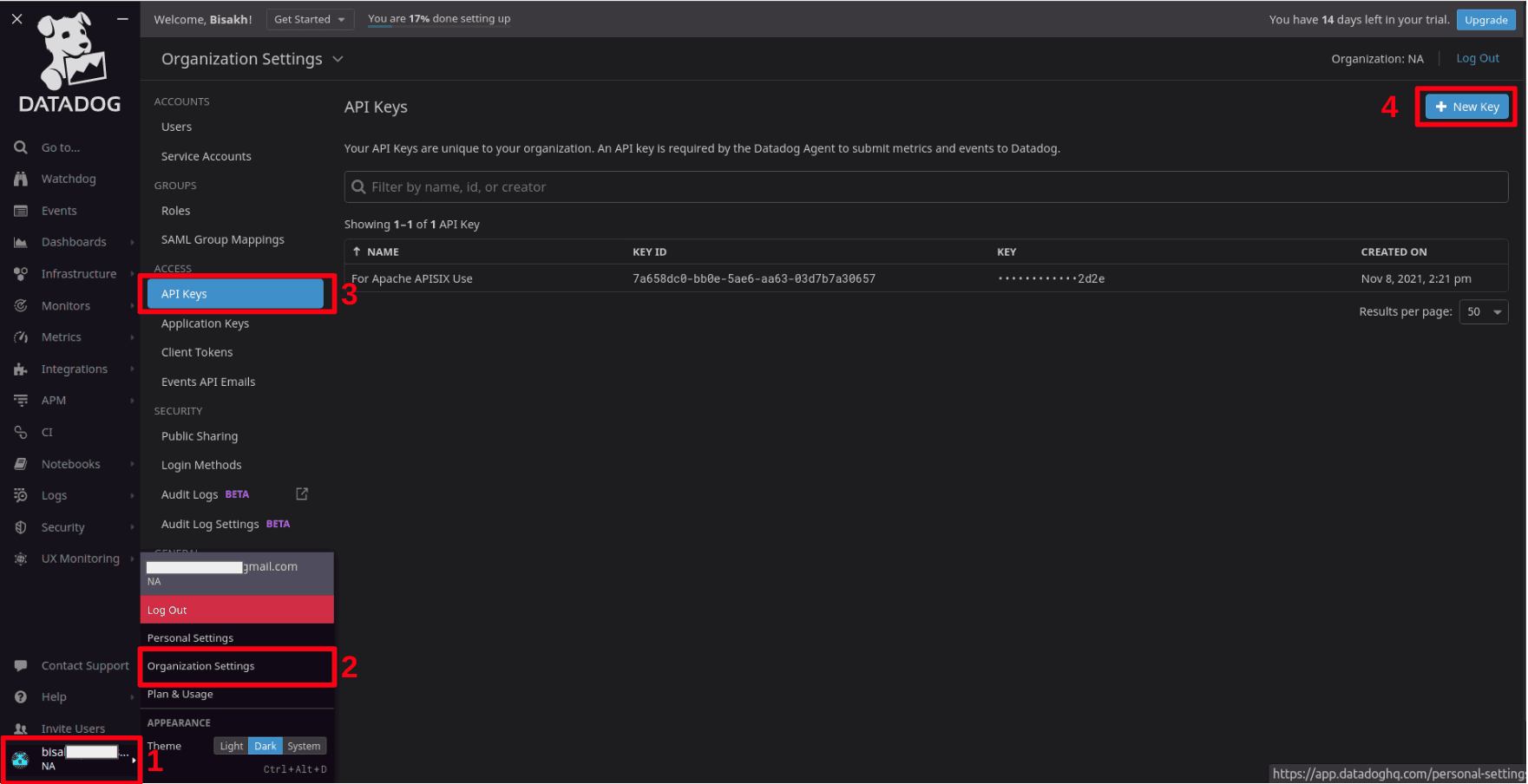Screen dimensions: 1528x784
Task: Open Results per page dropdown
Action: tap(1484, 311)
